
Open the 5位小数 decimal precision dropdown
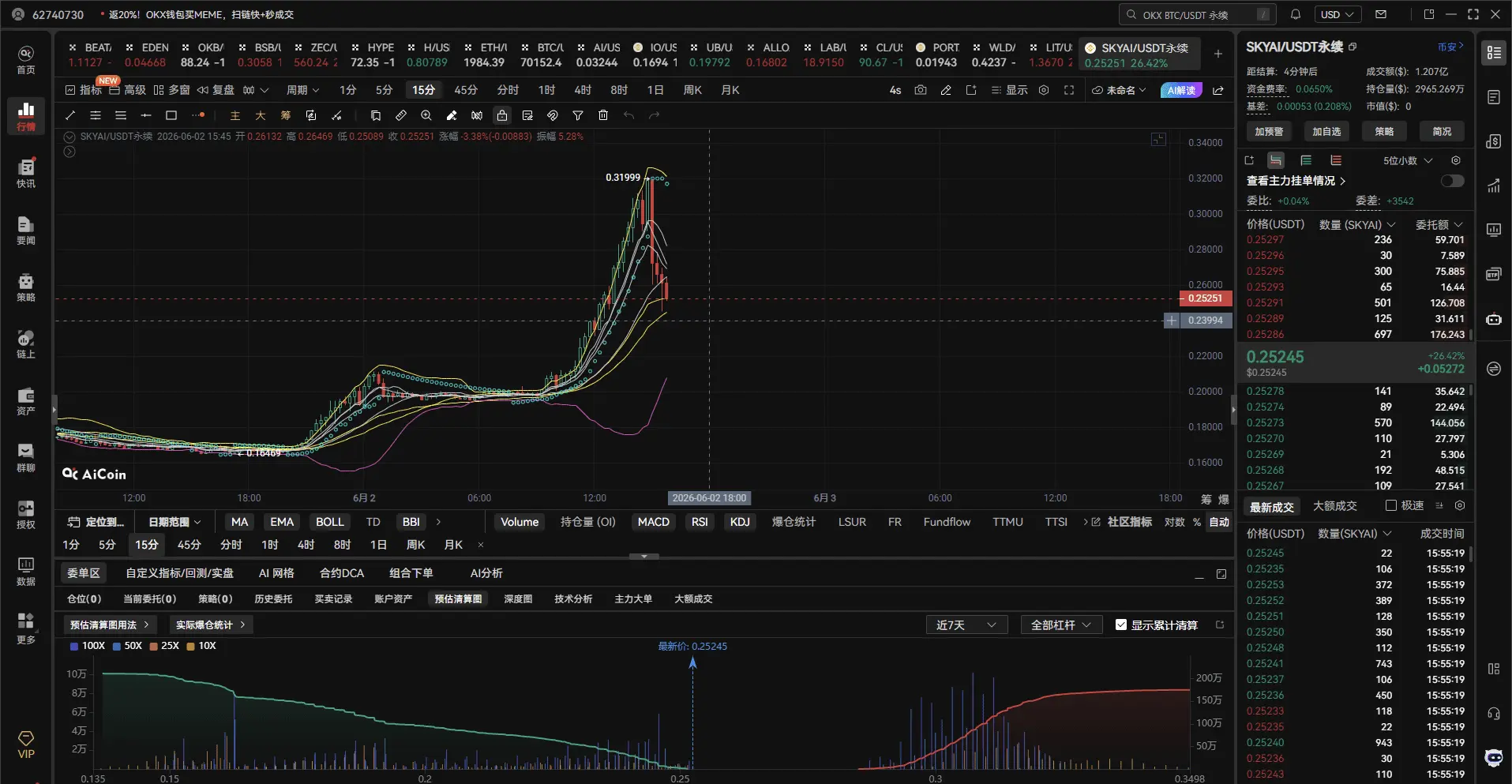click(1407, 160)
